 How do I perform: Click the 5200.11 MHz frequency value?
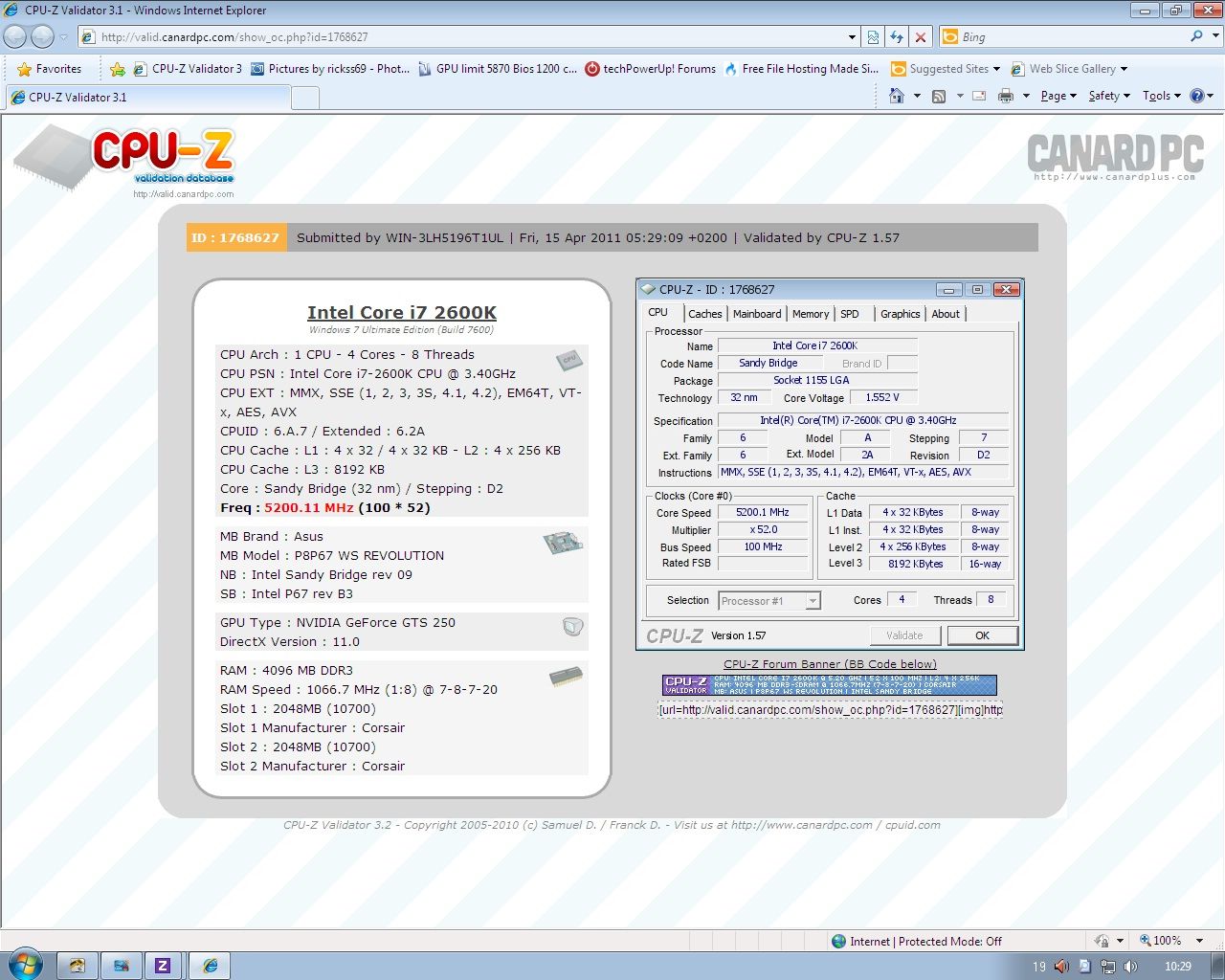pos(309,508)
